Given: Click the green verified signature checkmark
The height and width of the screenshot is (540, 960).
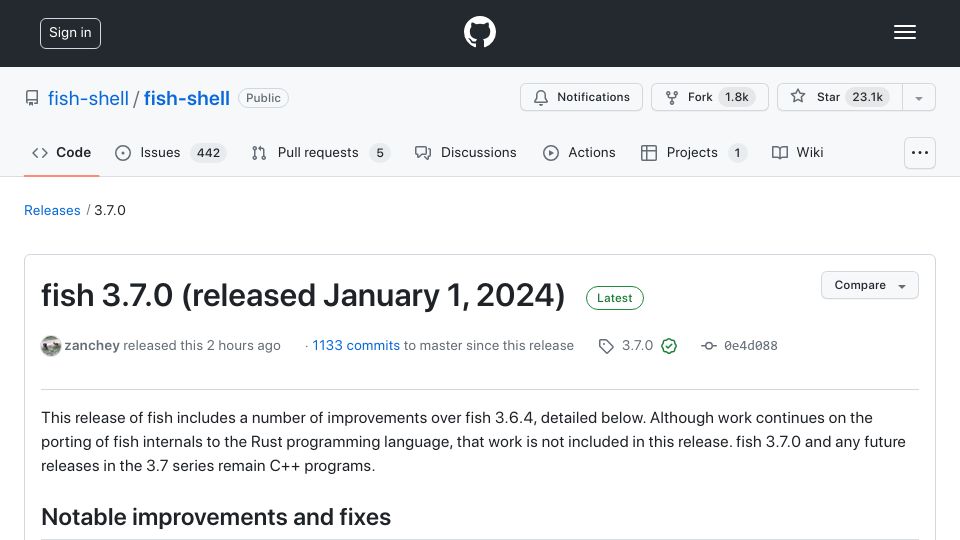Looking at the screenshot, I should (669, 346).
